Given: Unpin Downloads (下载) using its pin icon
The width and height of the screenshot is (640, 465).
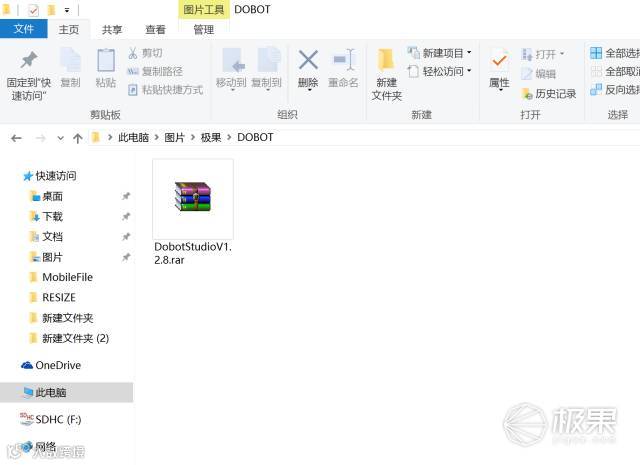Looking at the screenshot, I should pyautogui.click(x=126, y=216).
